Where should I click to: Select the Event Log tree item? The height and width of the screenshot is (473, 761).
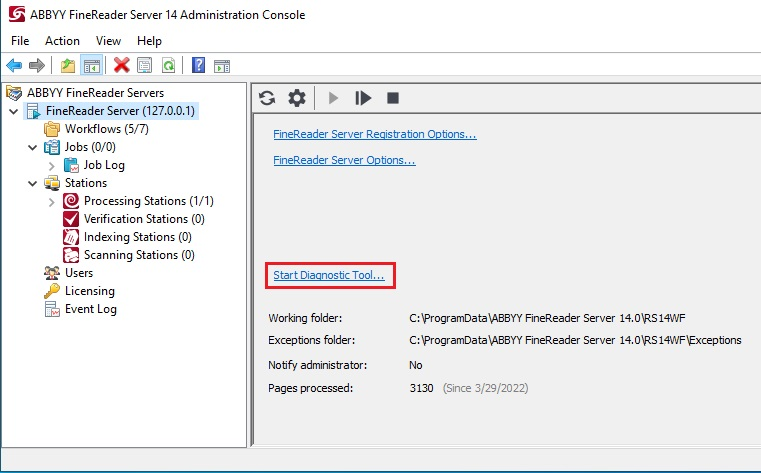(x=91, y=309)
